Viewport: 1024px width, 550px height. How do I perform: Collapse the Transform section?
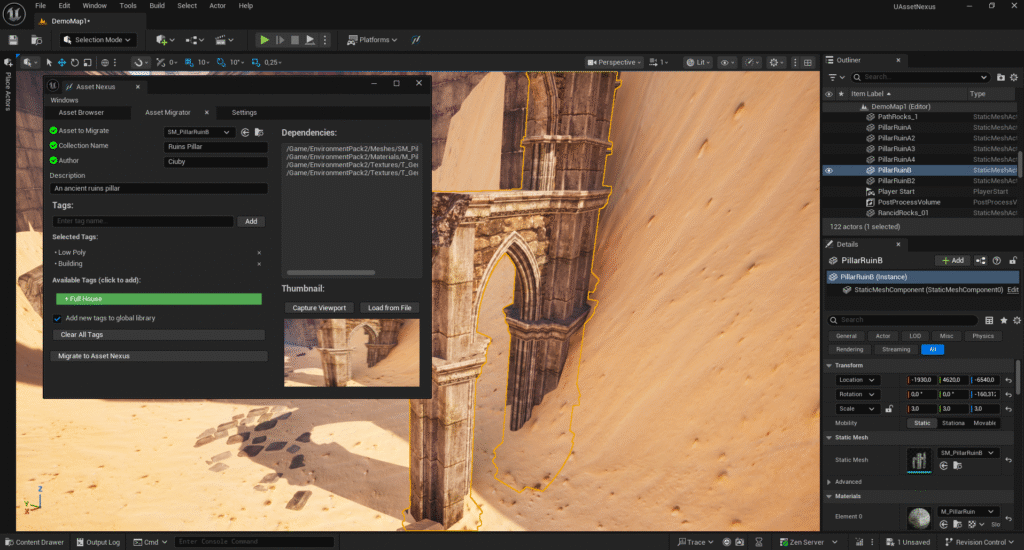pos(830,365)
